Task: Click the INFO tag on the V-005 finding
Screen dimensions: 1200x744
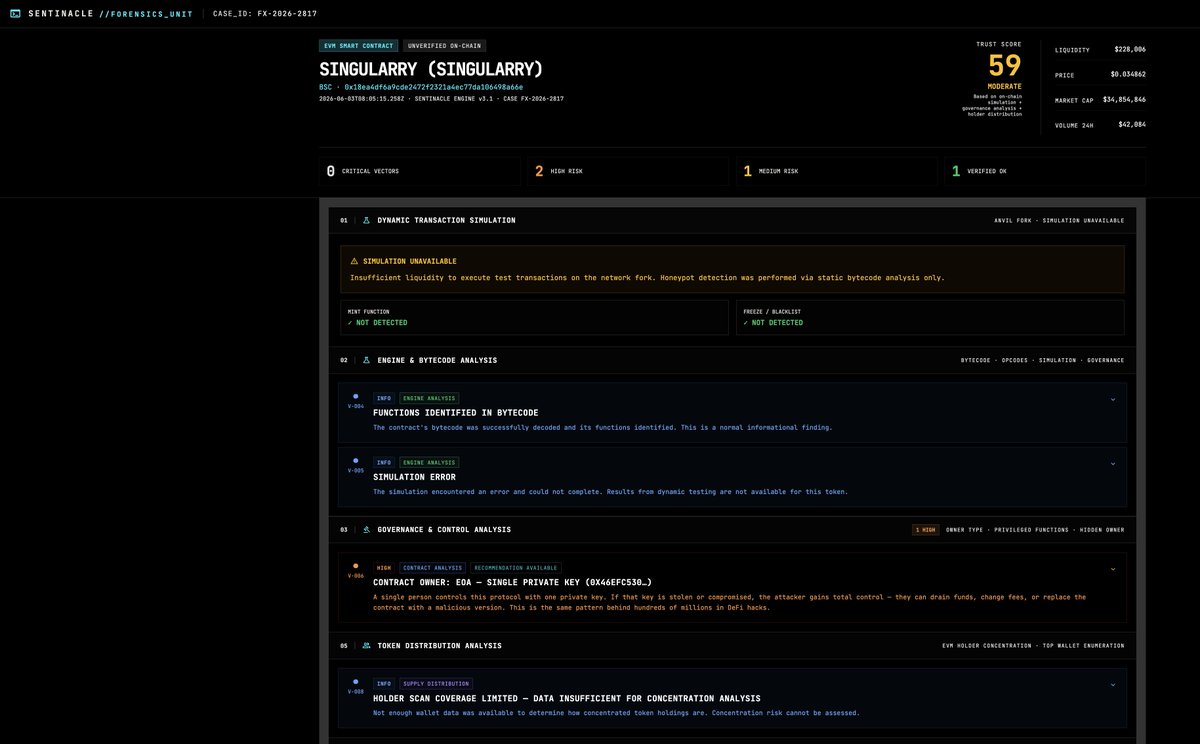Action: 384,462
